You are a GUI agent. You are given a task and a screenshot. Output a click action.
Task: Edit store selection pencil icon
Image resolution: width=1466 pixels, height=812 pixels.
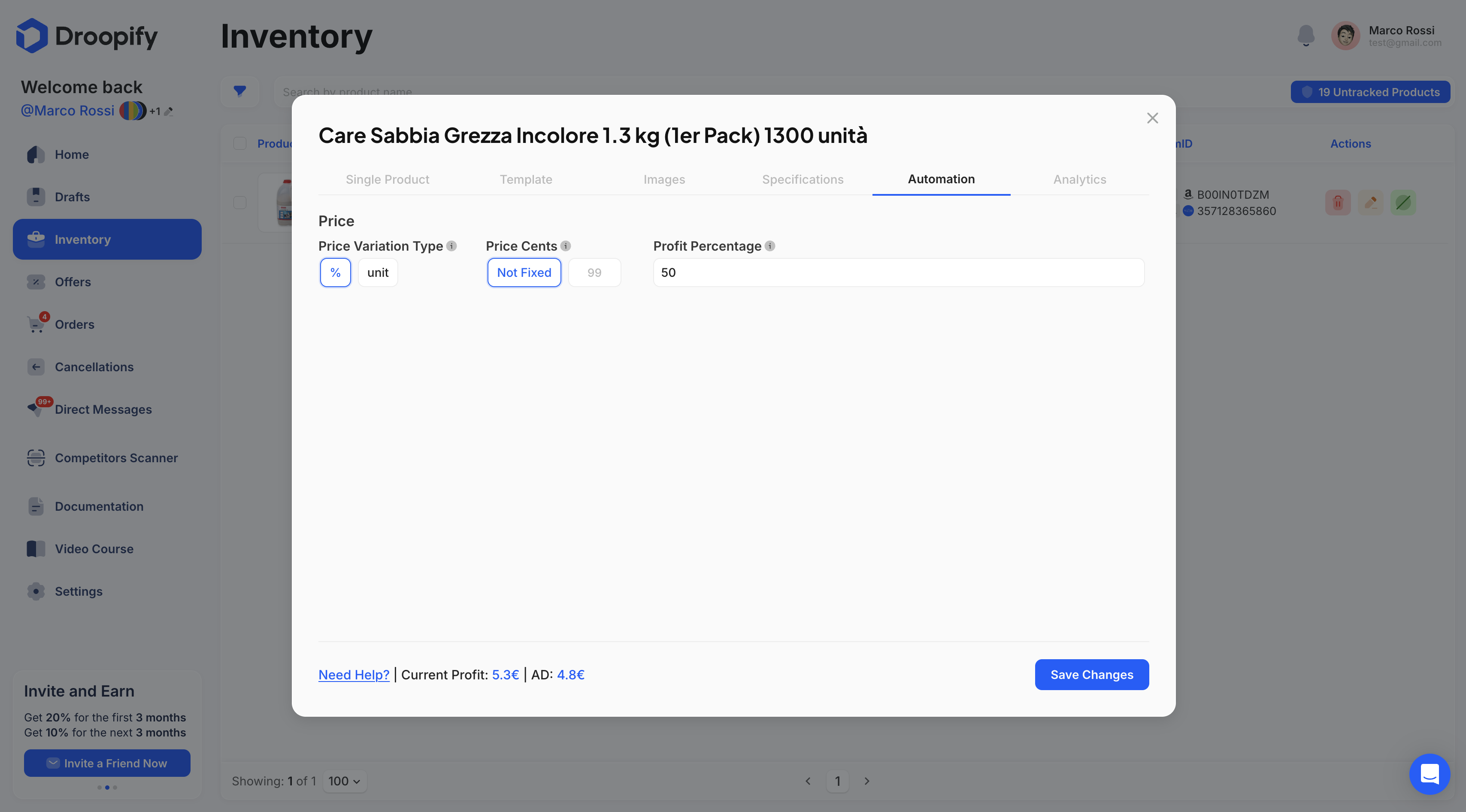click(x=169, y=112)
